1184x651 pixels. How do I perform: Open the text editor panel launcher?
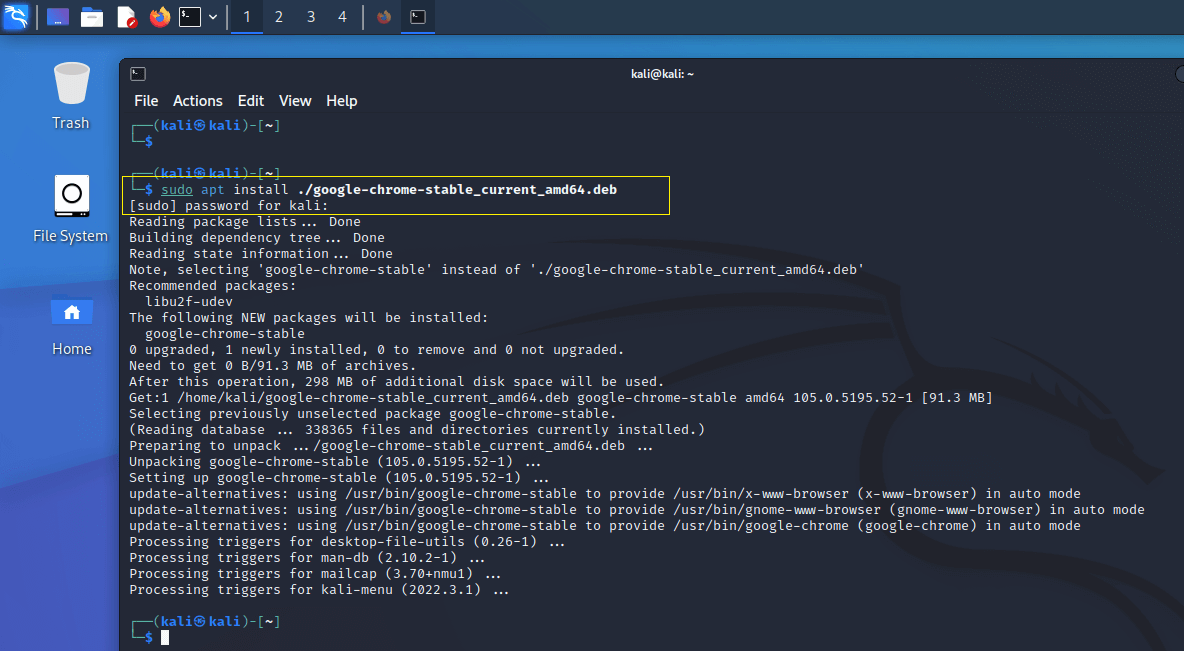126,17
